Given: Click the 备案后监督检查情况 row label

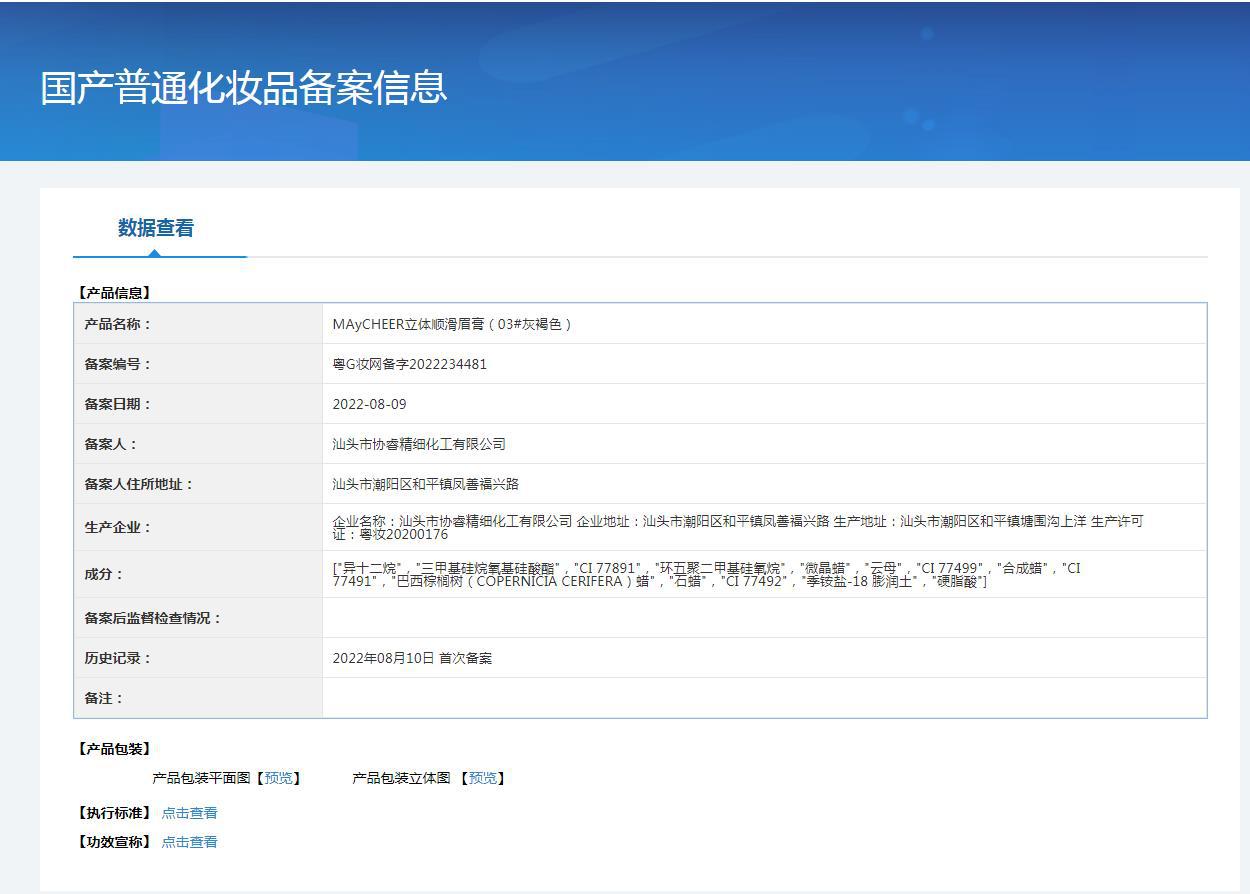Looking at the screenshot, I should click(153, 618).
